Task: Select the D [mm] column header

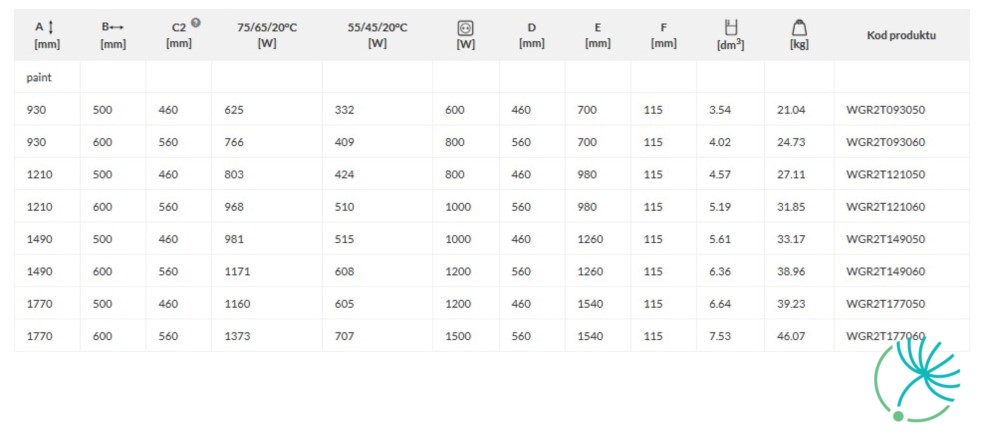Action: (x=532, y=35)
